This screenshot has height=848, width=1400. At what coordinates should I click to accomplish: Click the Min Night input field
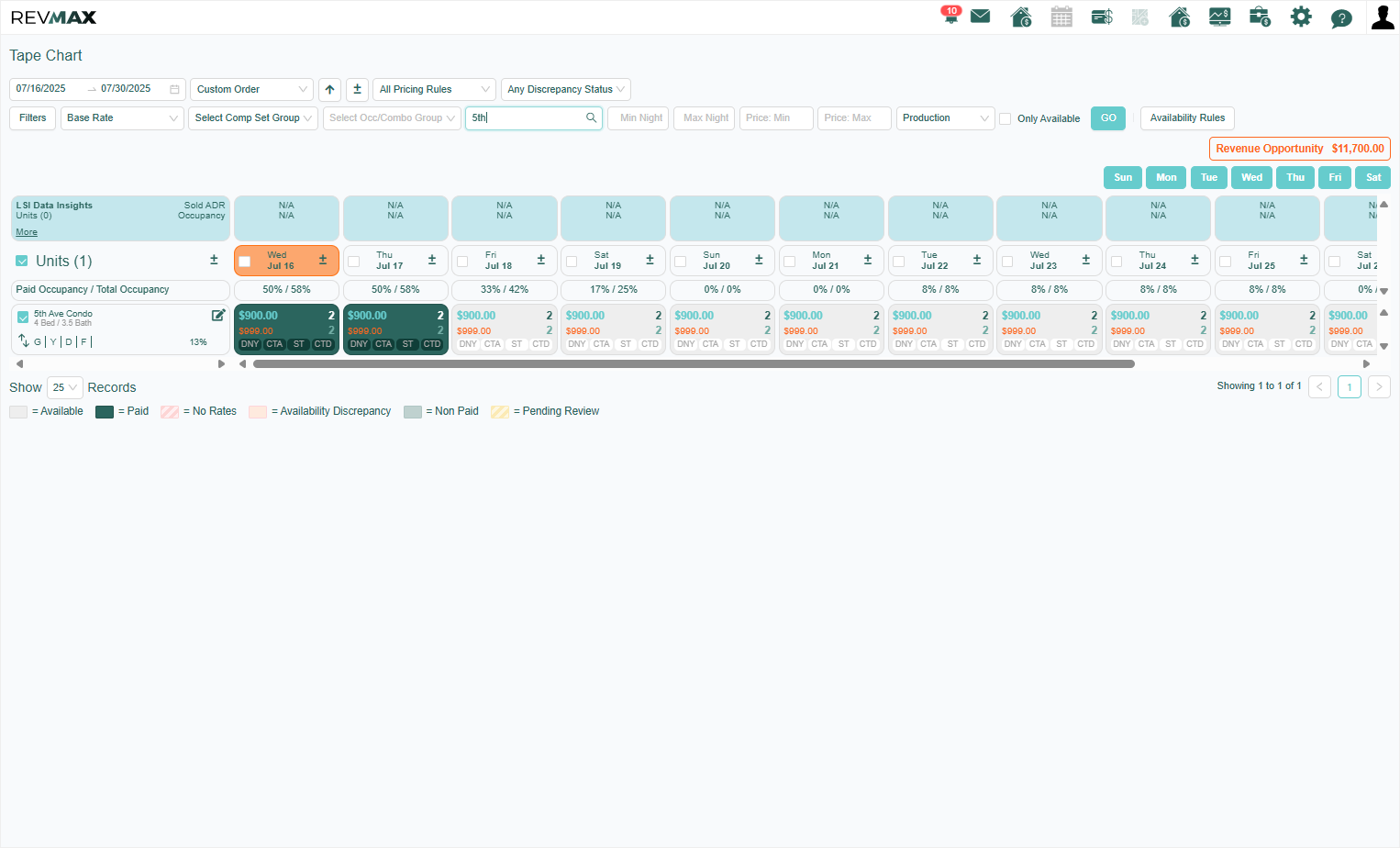click(639, 118)
